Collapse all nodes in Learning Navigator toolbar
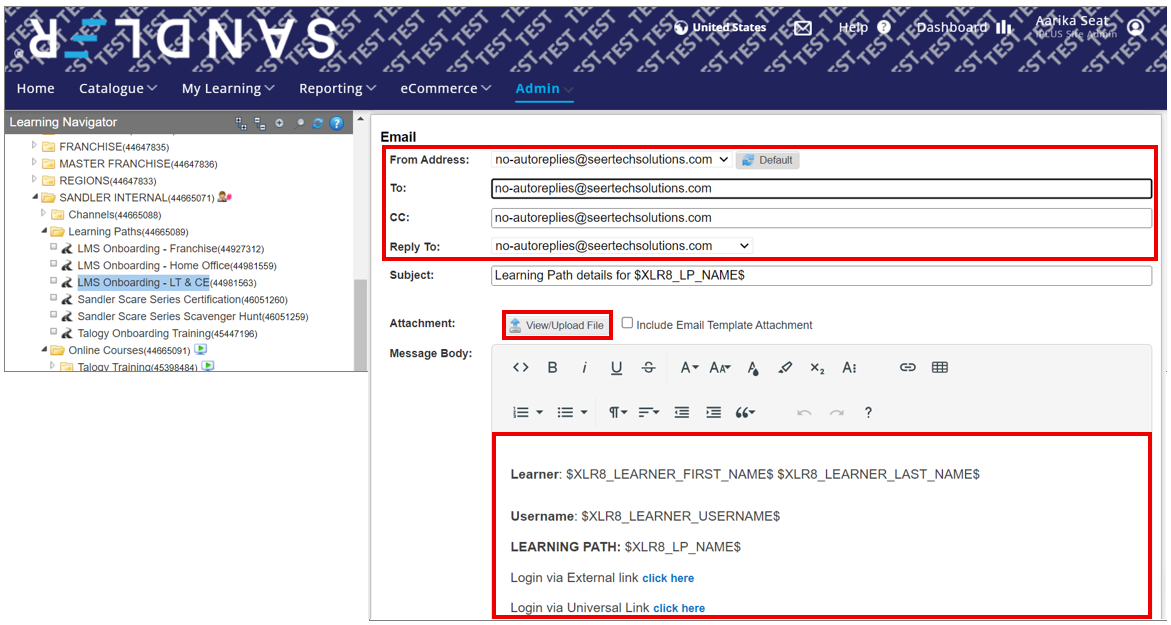The image size is (1171, 625). [259, 122]
